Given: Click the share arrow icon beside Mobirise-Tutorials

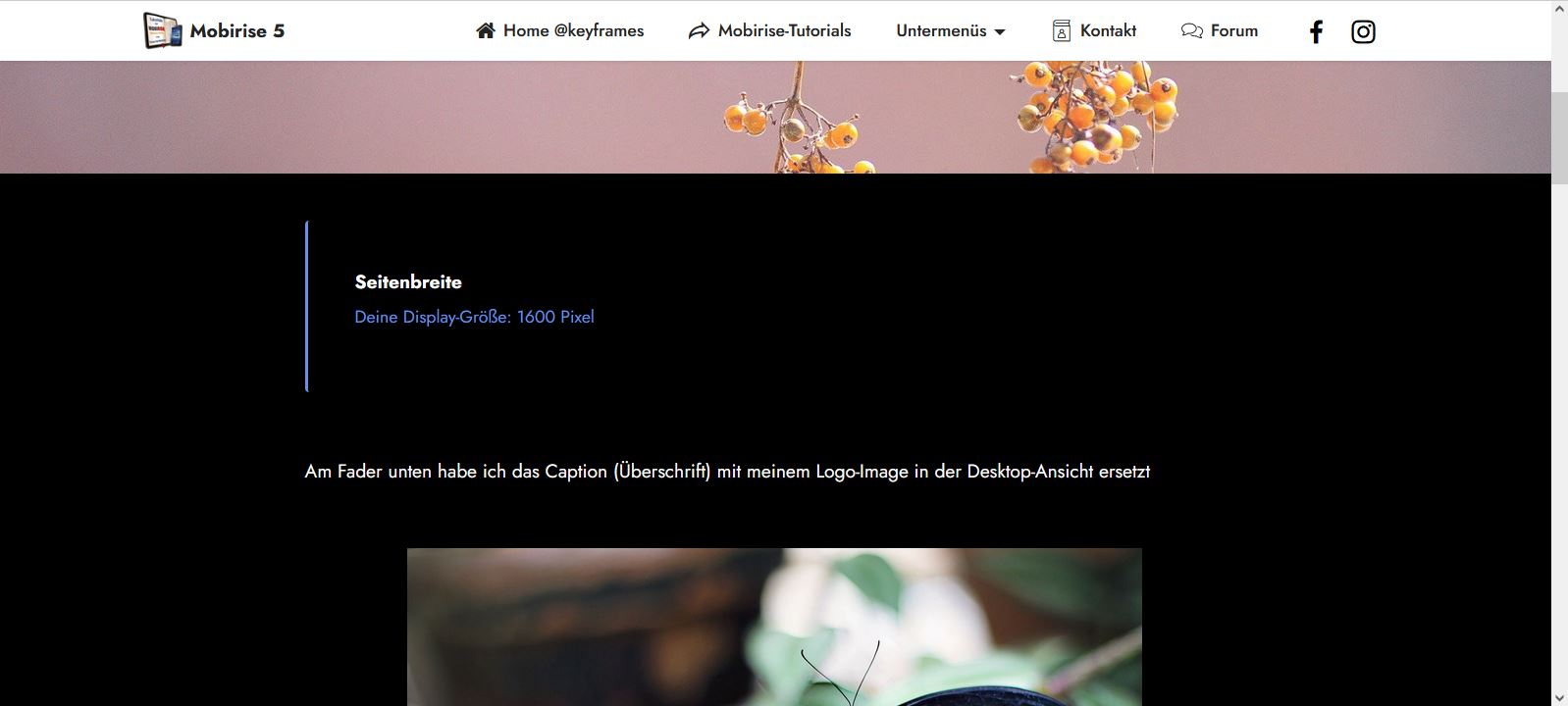Looking at the screenshot, I should click(x=699, y=31).
